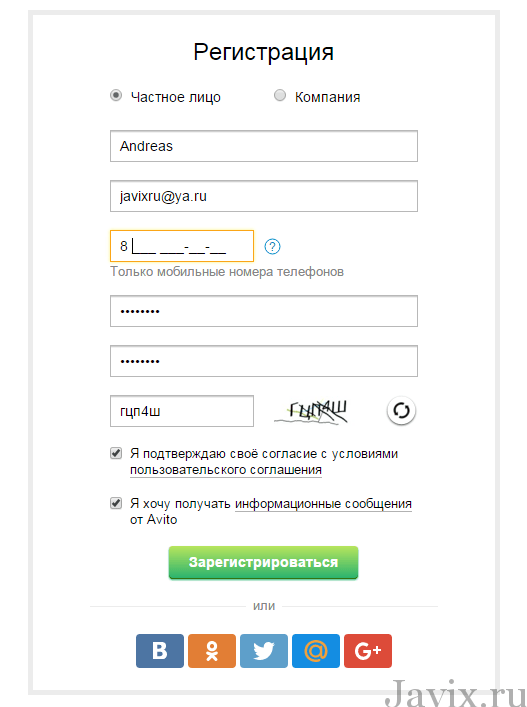Focus the email field with javixru@ya.ru
Viewport: 527px width, 707px height.
[264, 196]
